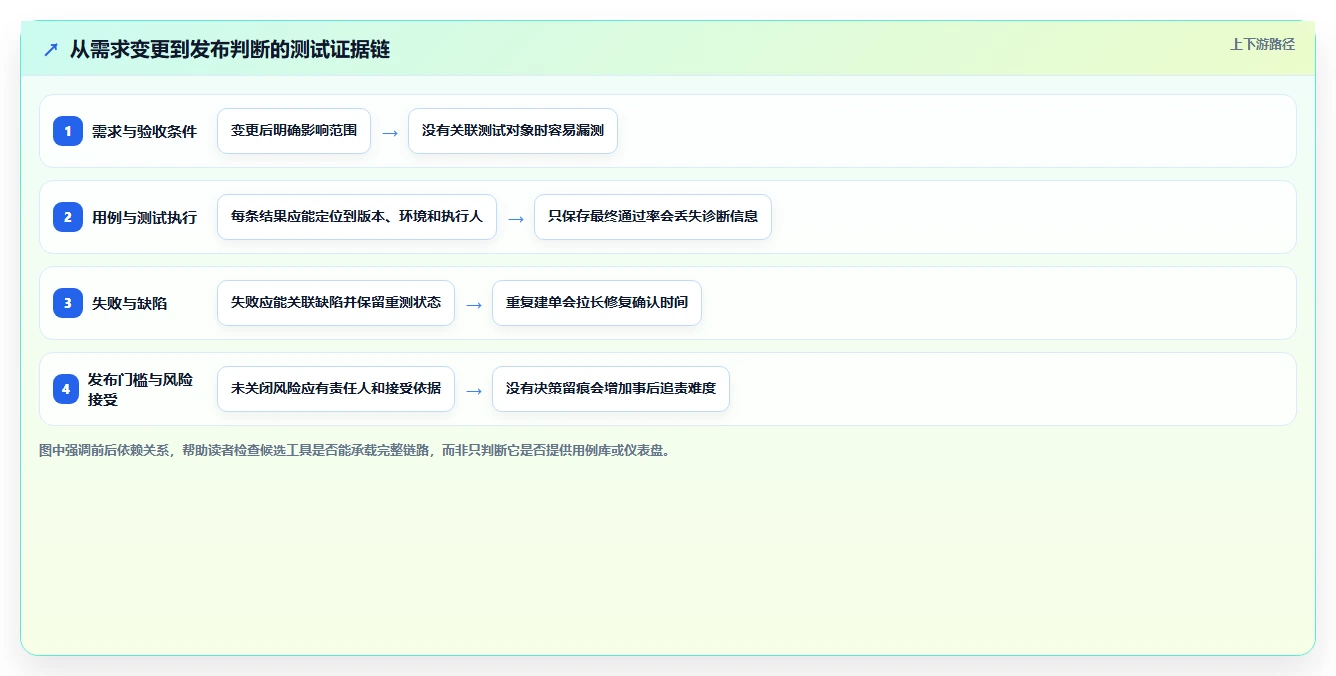
Task: Click the 未关闭风险应有责任人和接受依据 box
Action: point(336,389)
